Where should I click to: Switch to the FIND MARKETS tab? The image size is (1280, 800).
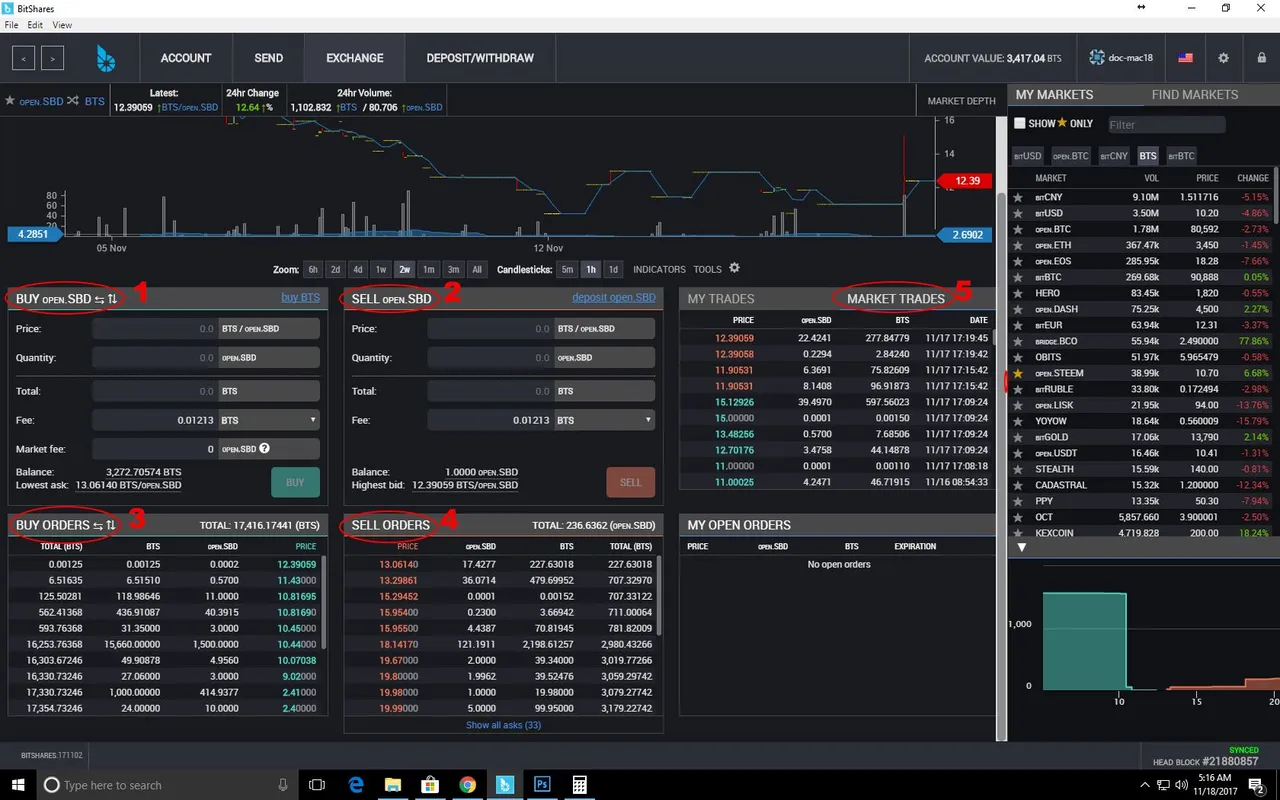tap(1194, 95)
